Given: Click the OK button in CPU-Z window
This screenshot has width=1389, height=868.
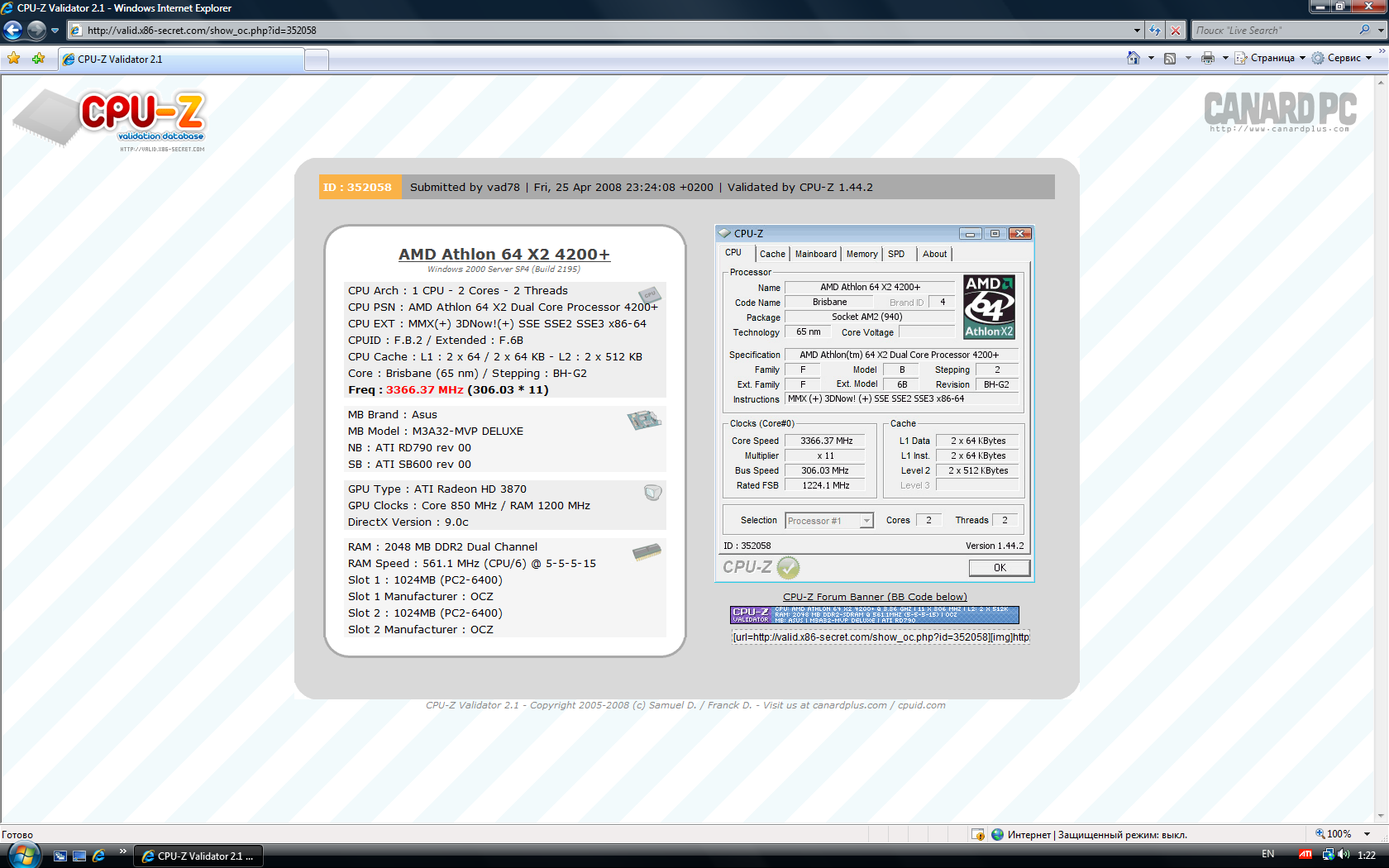Looking at the screenshot, I should pos(1000,568).
